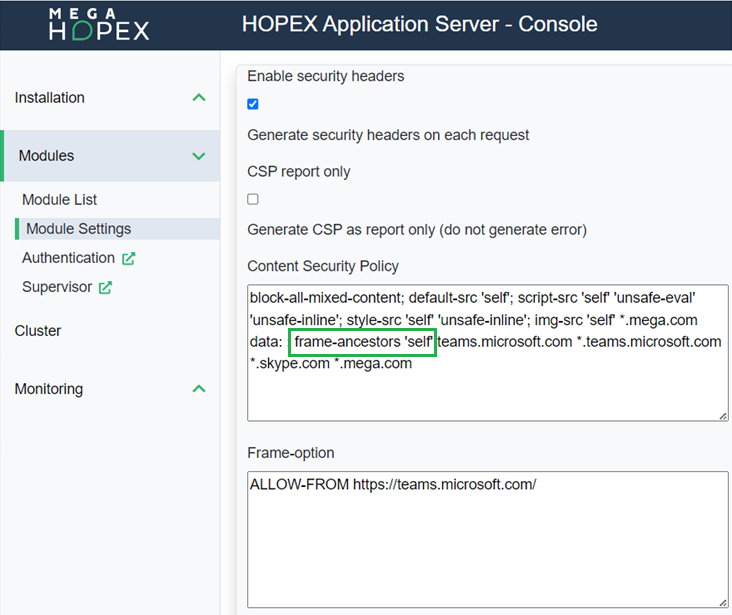The width and height of the screenshot is (732, 615).
Task: Toggle the Monitoring section chevron
Action: point(199,389)
